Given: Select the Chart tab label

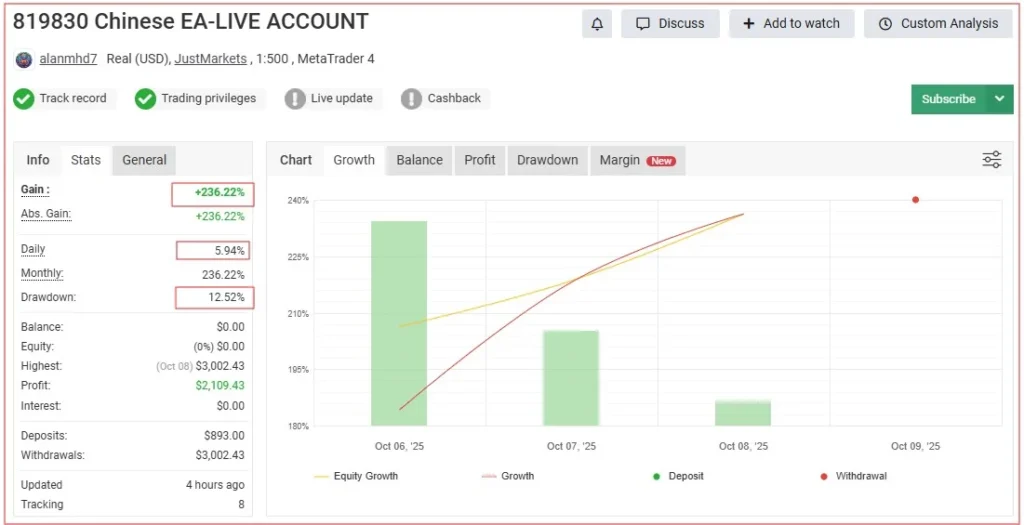Looking at the screenshot, I should click(x=296, y=160).
